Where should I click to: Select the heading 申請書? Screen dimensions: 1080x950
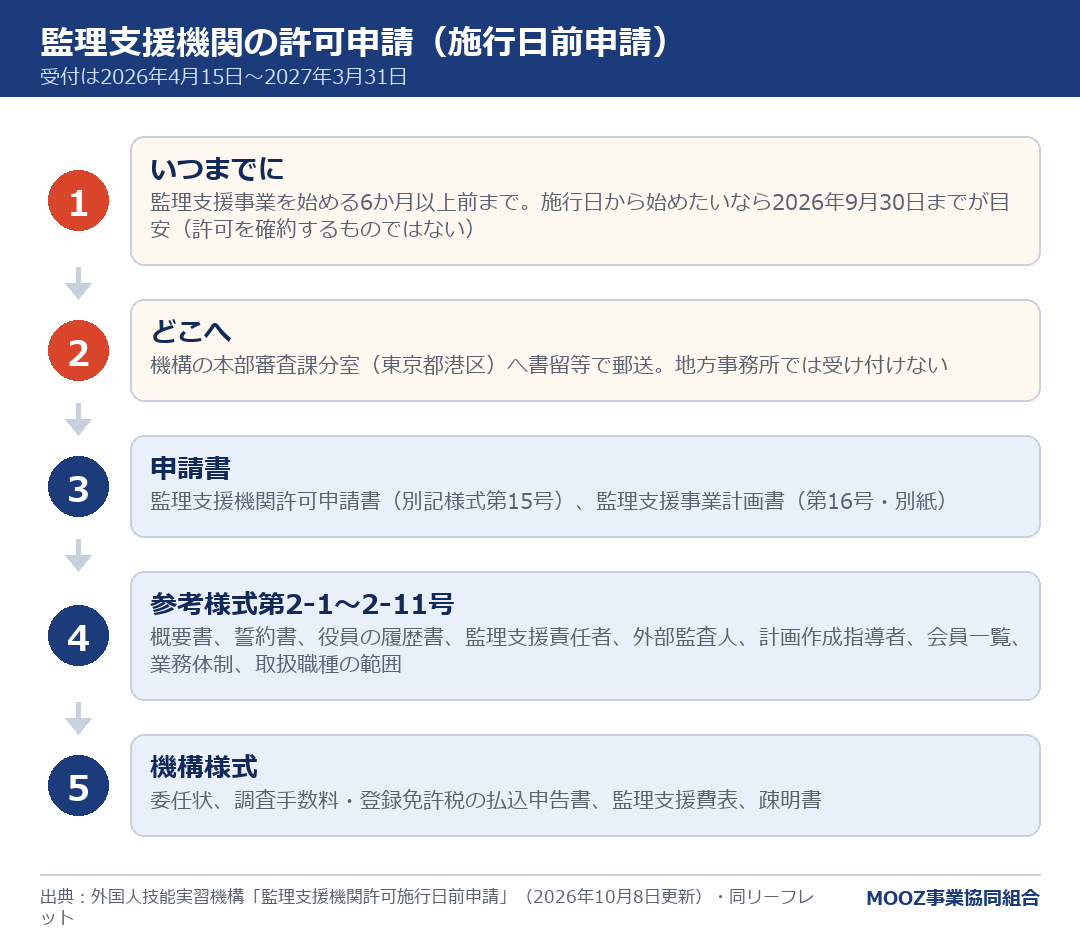point(191,468)
